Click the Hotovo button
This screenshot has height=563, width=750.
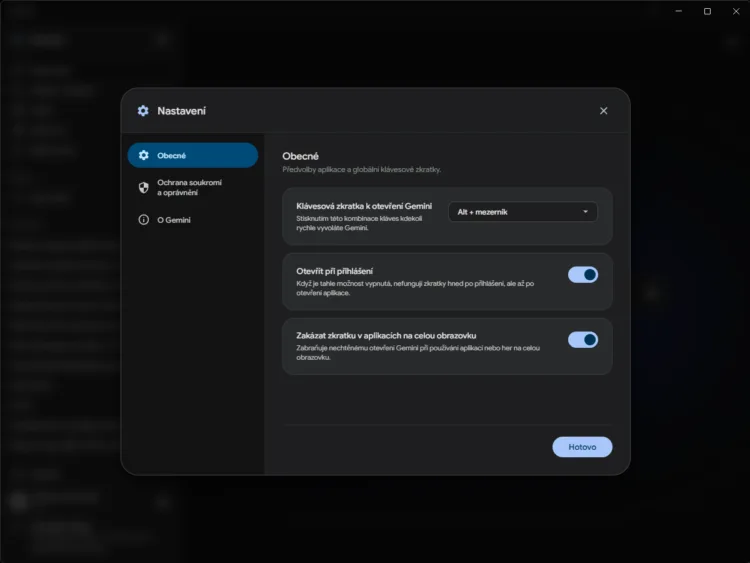[582, 447]
